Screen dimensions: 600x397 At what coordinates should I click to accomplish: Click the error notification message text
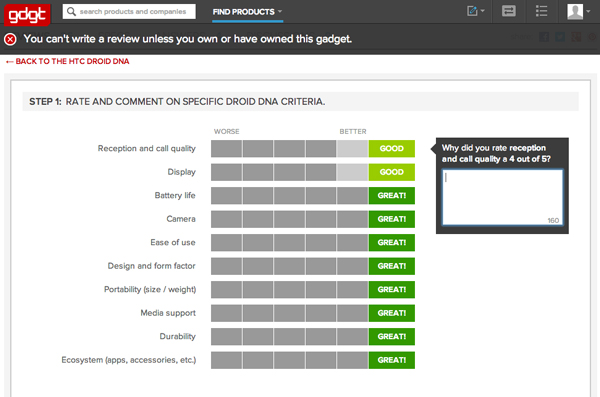(188, 39)
